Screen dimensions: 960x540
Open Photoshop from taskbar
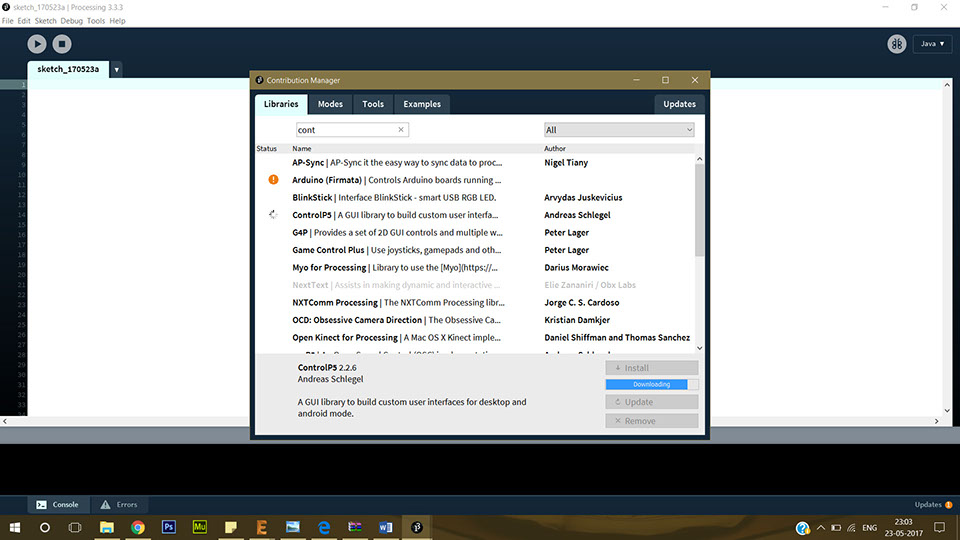[x=169, y=527]
